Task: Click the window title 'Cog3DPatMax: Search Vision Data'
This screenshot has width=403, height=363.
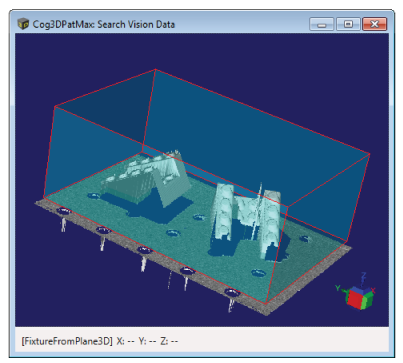Action: point(104,24)
